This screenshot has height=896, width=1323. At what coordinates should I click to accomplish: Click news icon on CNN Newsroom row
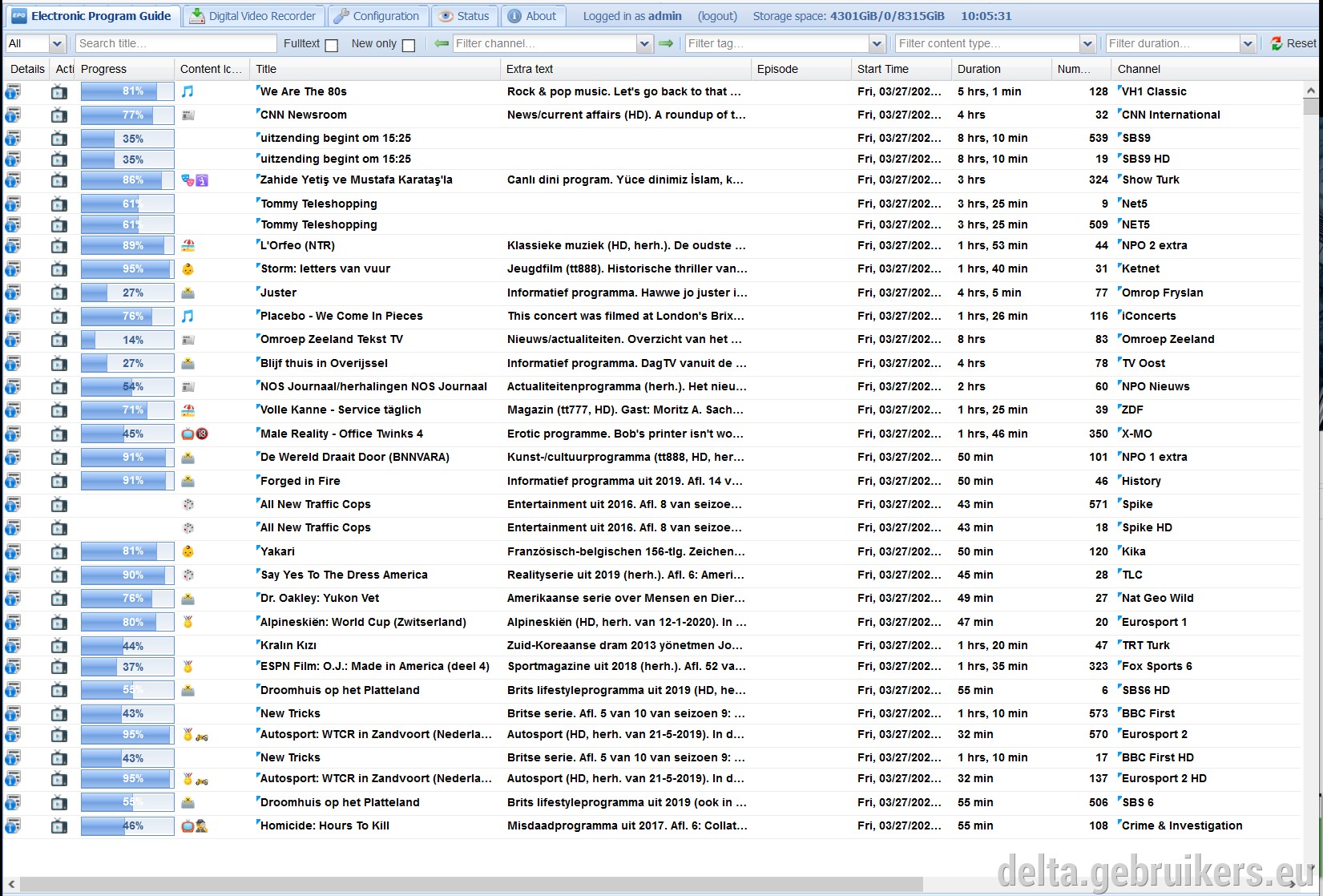(188, 115)
